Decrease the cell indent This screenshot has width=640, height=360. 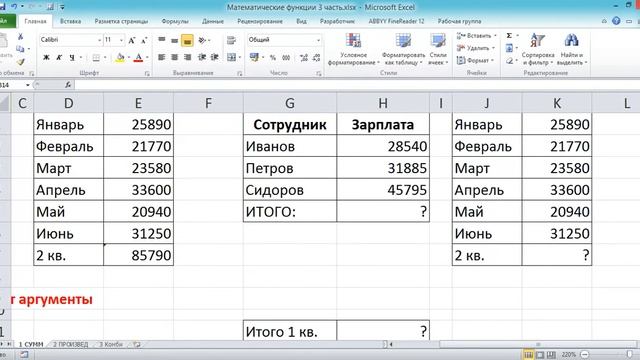coord(202,58)
